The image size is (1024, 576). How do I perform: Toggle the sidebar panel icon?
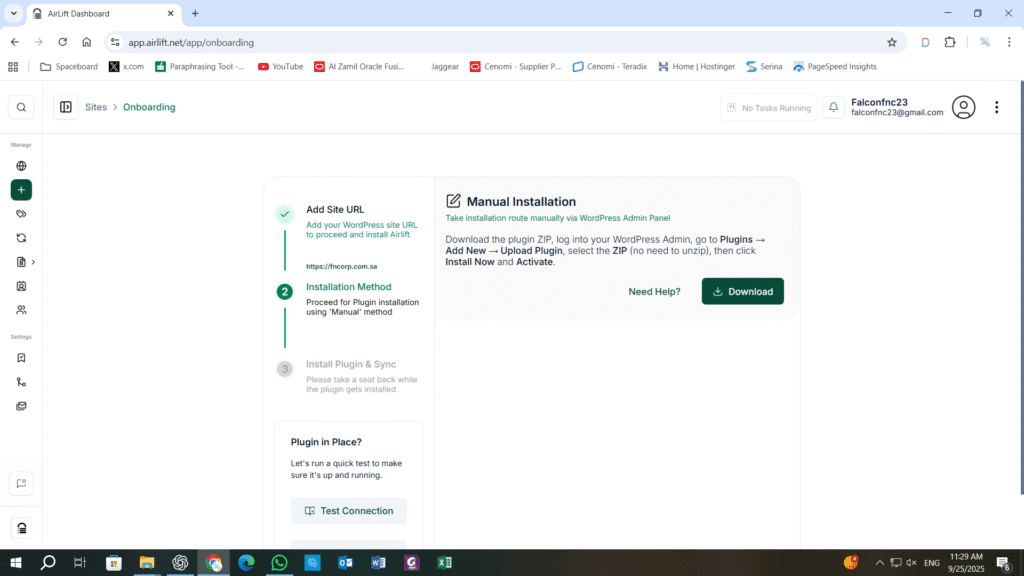coord(66,107)
